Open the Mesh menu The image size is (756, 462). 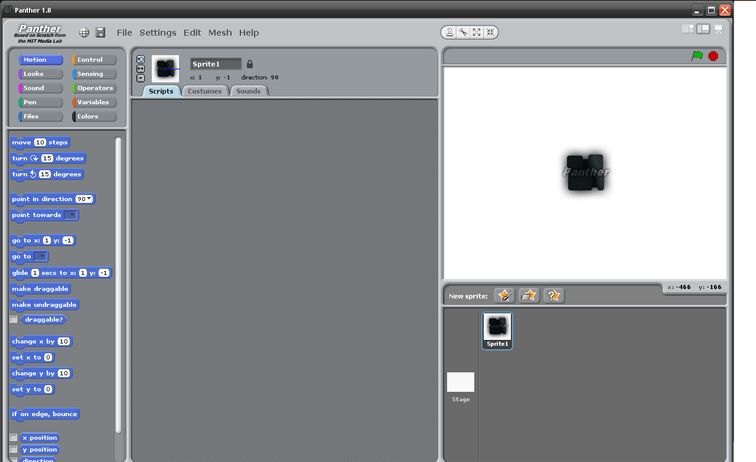coord(220,33)
